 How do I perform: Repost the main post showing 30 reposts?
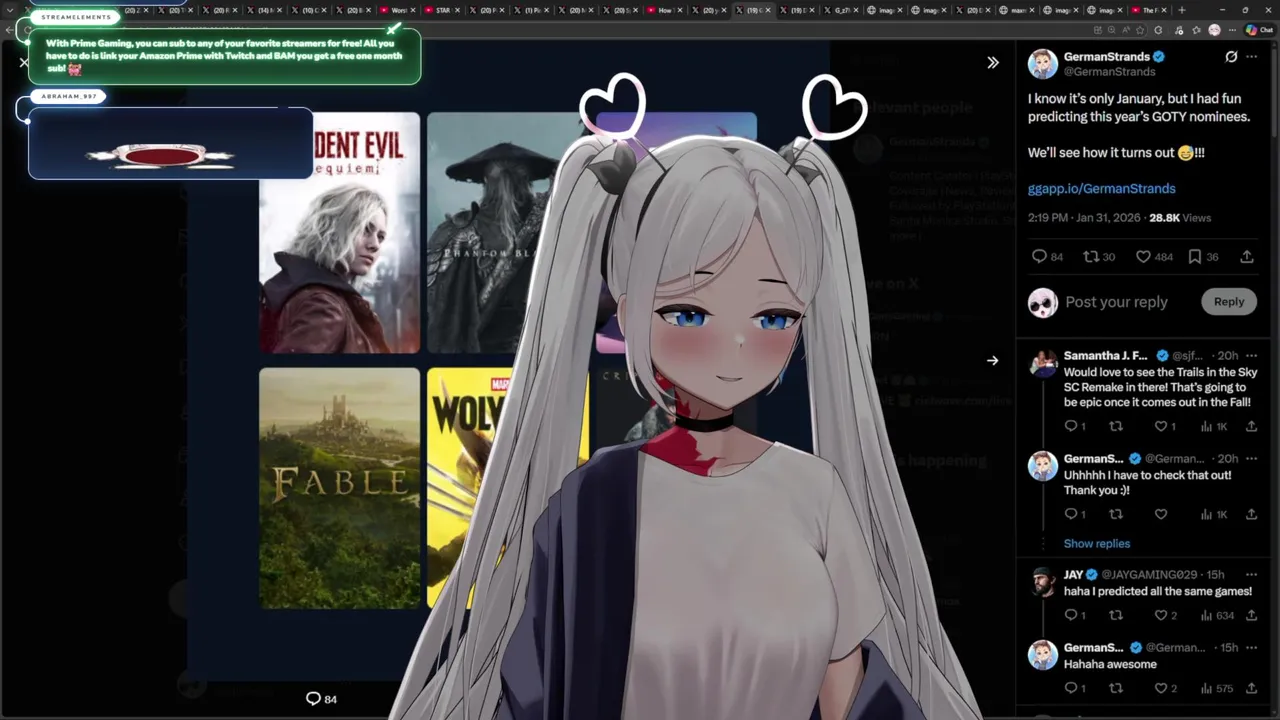tap(1099, 257)
